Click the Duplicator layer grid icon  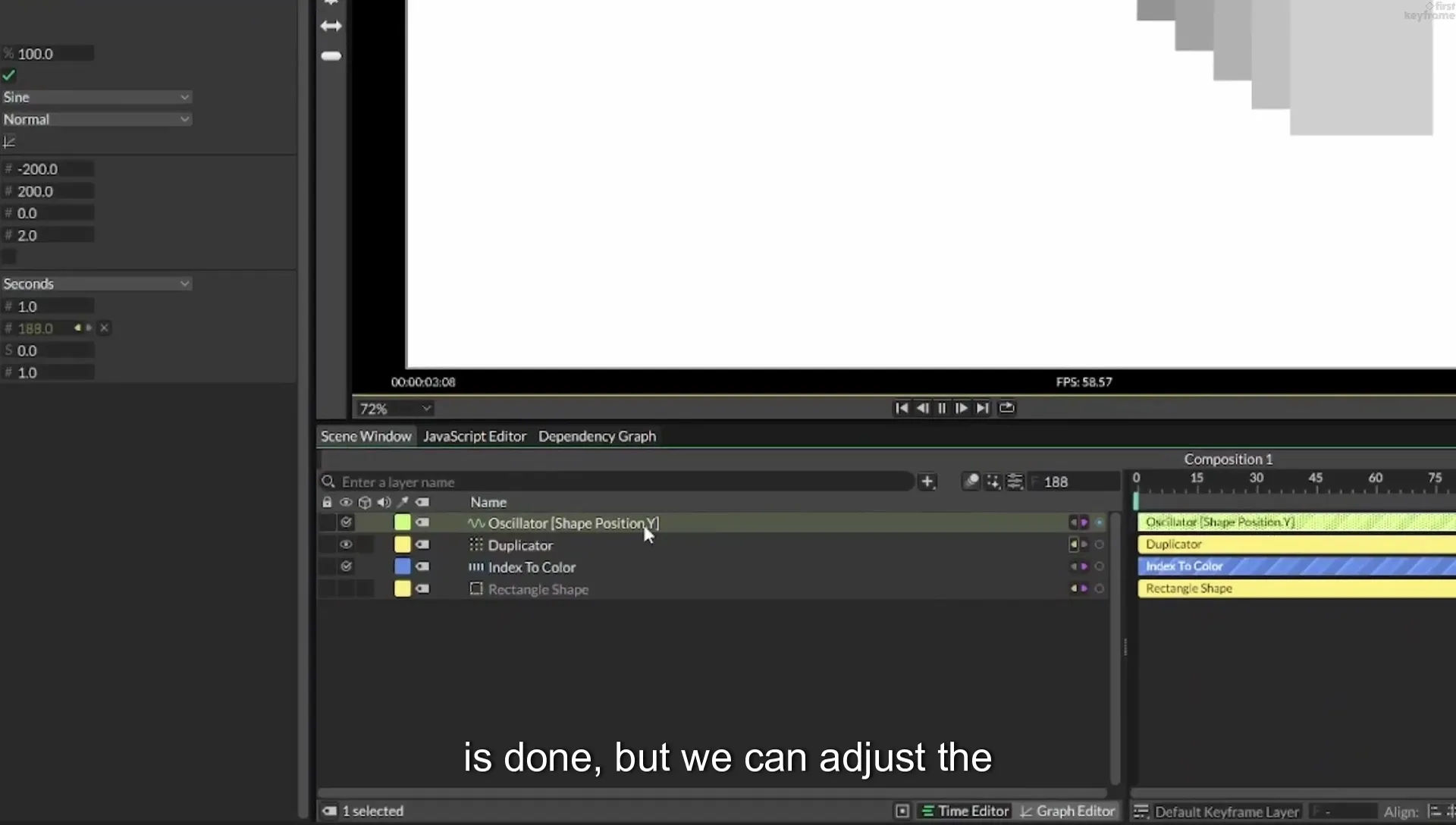(476, 544)
